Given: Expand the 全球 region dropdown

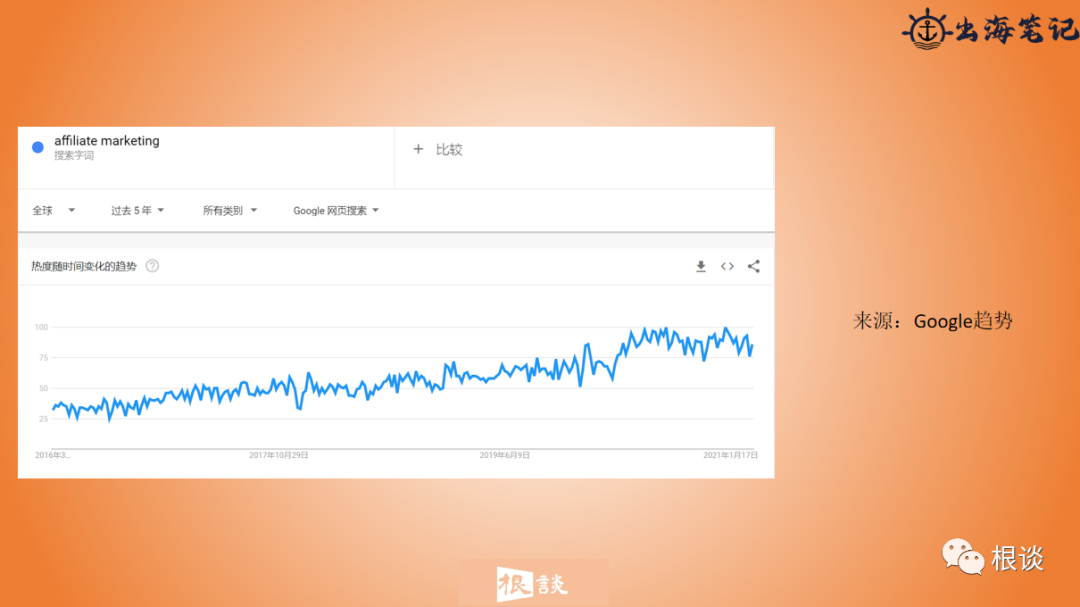Looking at the screenshot, I should 54,210.
